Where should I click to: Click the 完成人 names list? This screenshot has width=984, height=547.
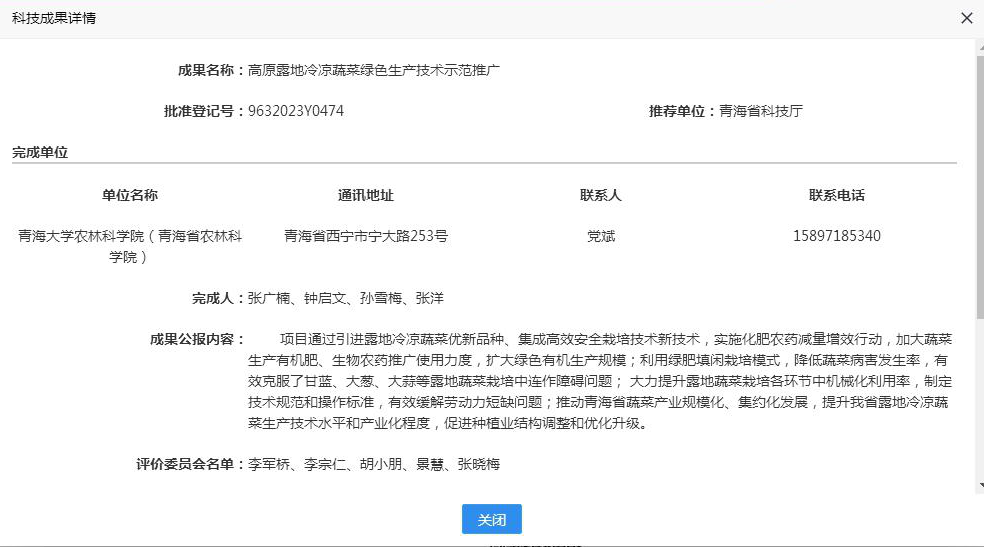click(345, 298)
